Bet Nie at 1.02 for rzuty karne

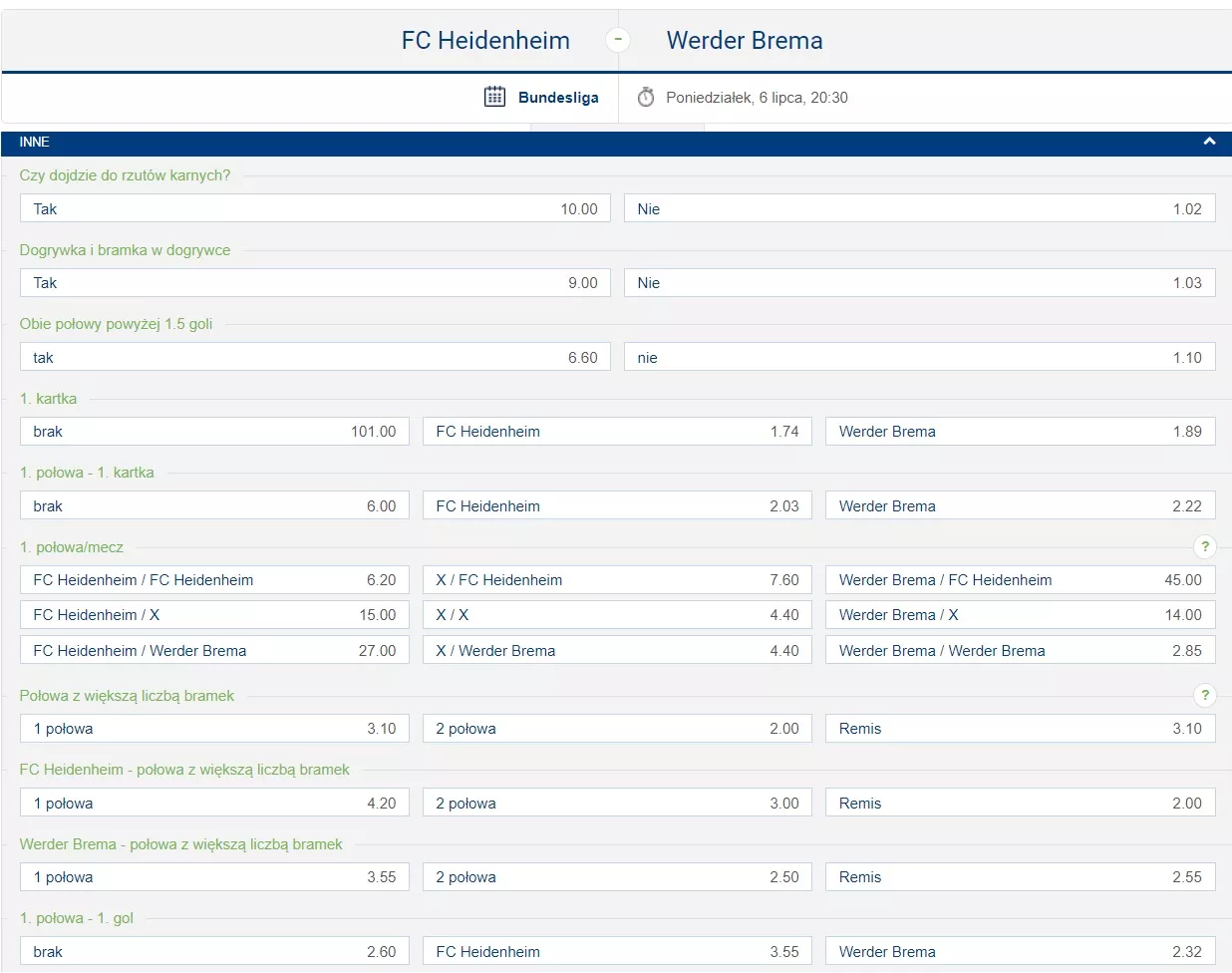920,208
